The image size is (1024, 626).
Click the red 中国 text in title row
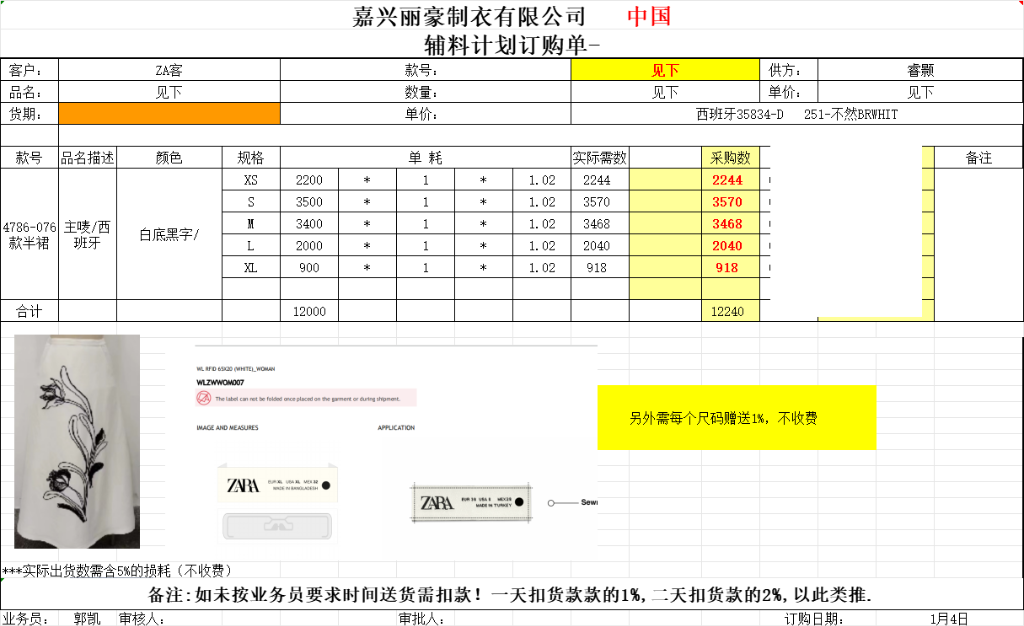tap(648, 17)
